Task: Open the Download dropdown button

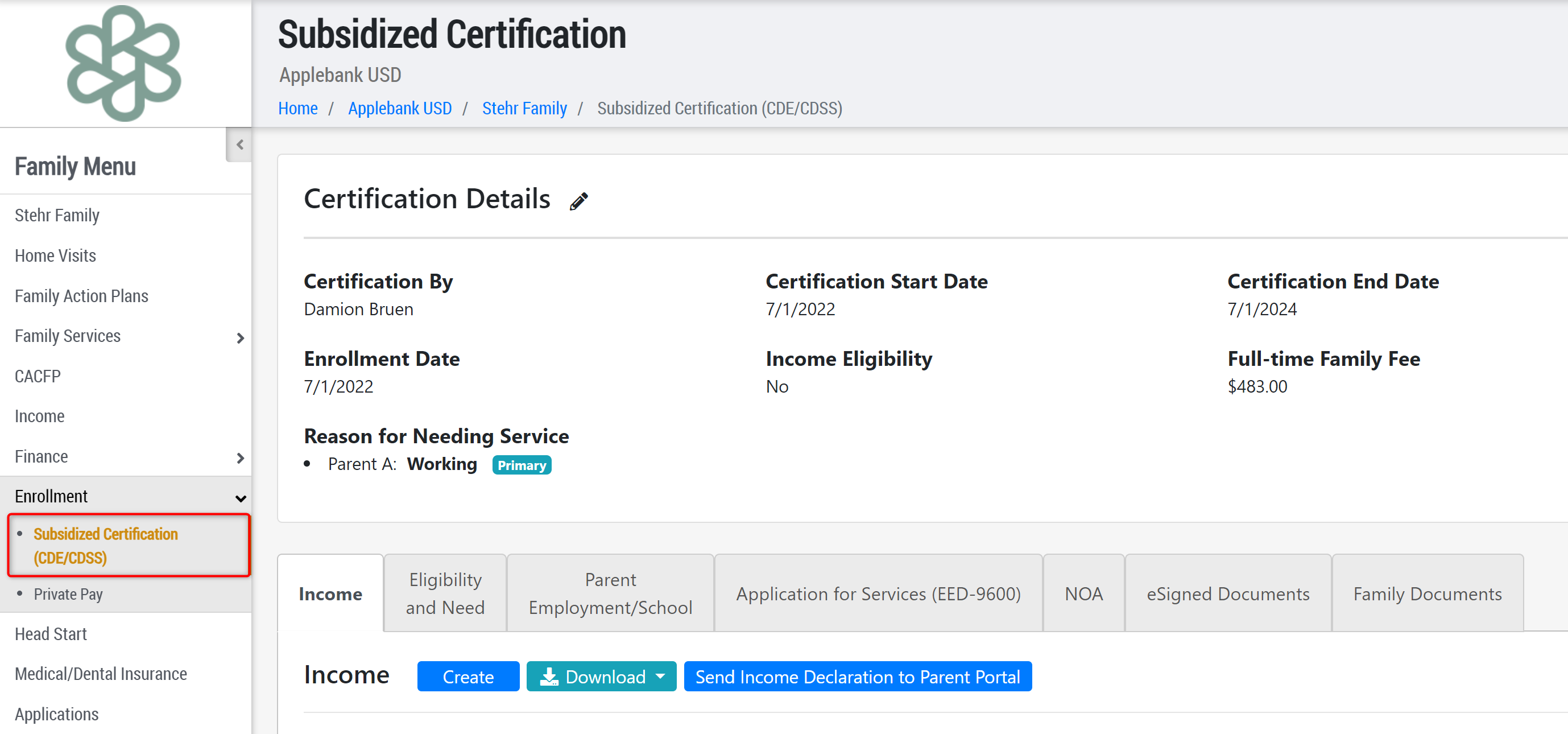Action: pyautogui.click(x=601, y=677)
